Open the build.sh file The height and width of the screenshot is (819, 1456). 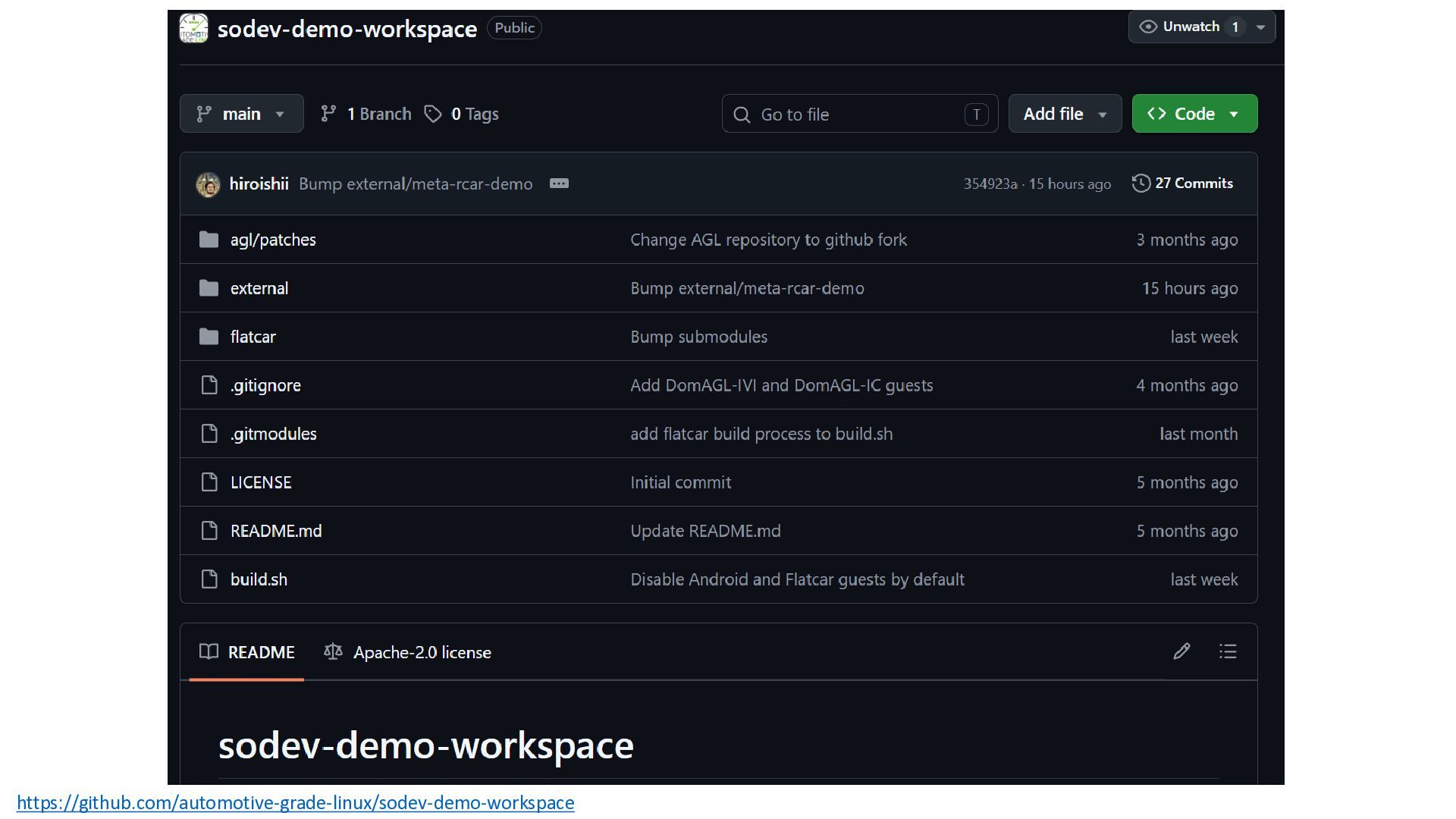[x=259, y=579]
